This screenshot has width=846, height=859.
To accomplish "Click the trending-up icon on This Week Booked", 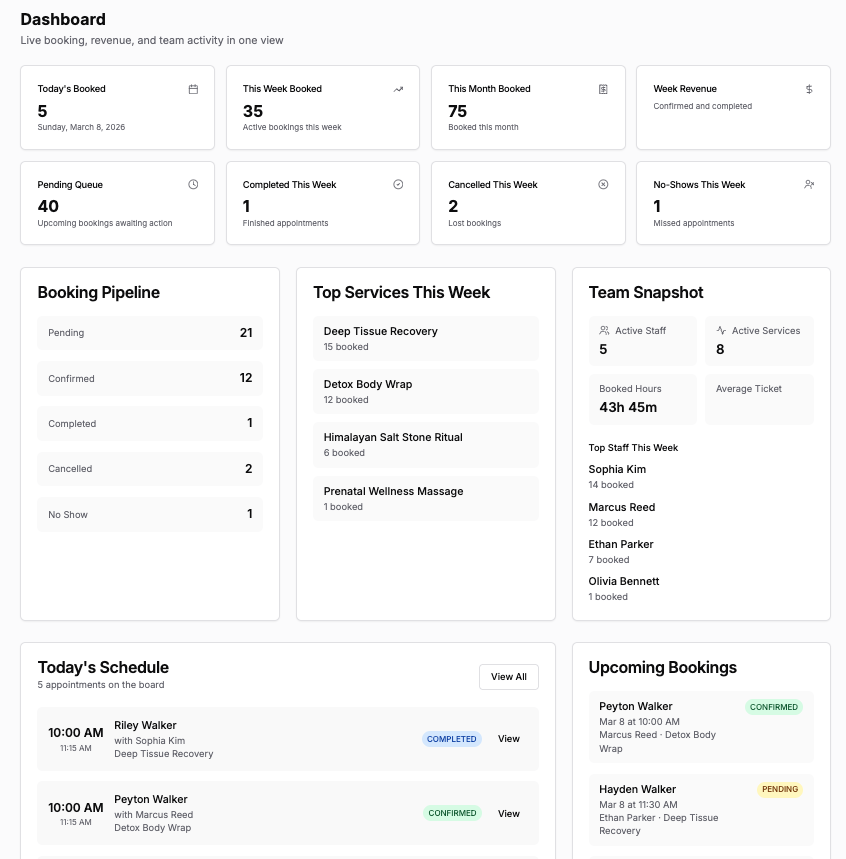I will coord(398,89).
